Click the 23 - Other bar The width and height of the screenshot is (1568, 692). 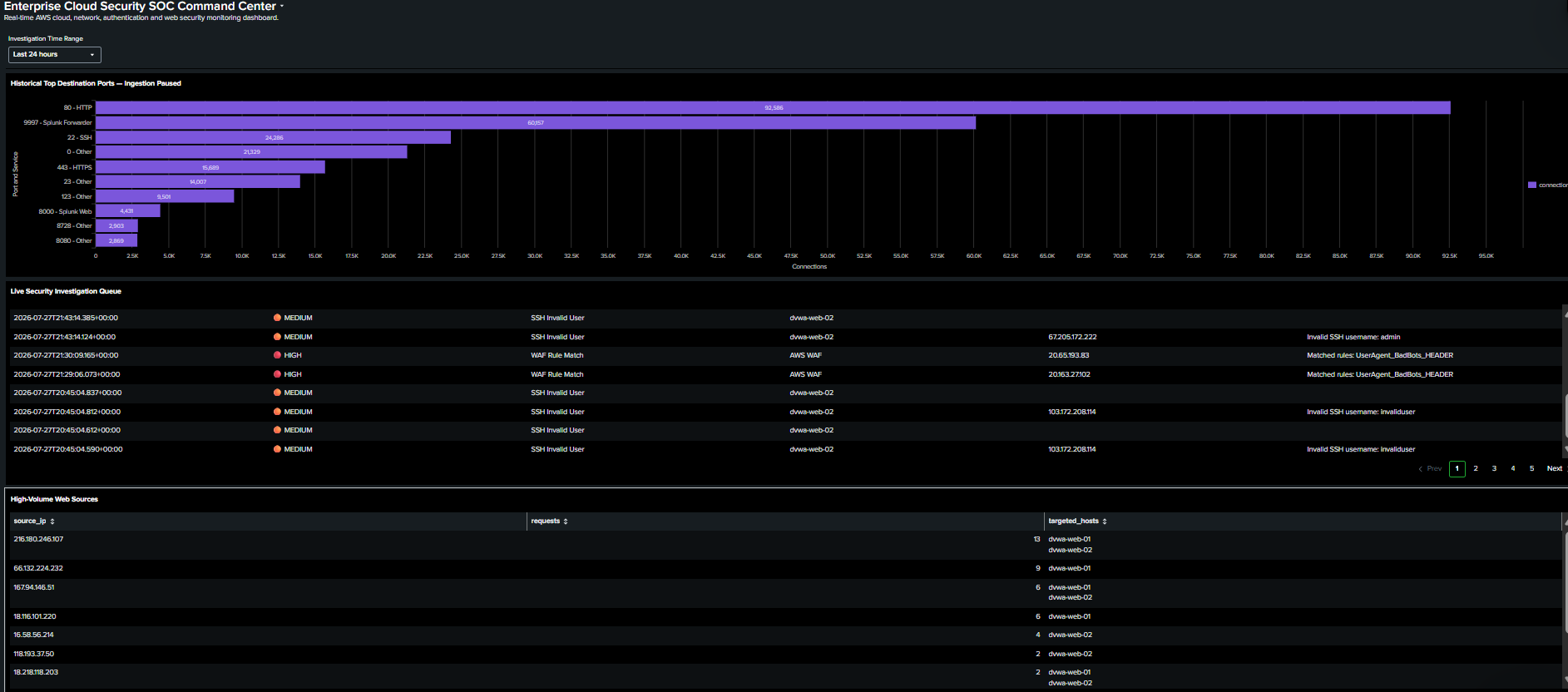[198, 181]
